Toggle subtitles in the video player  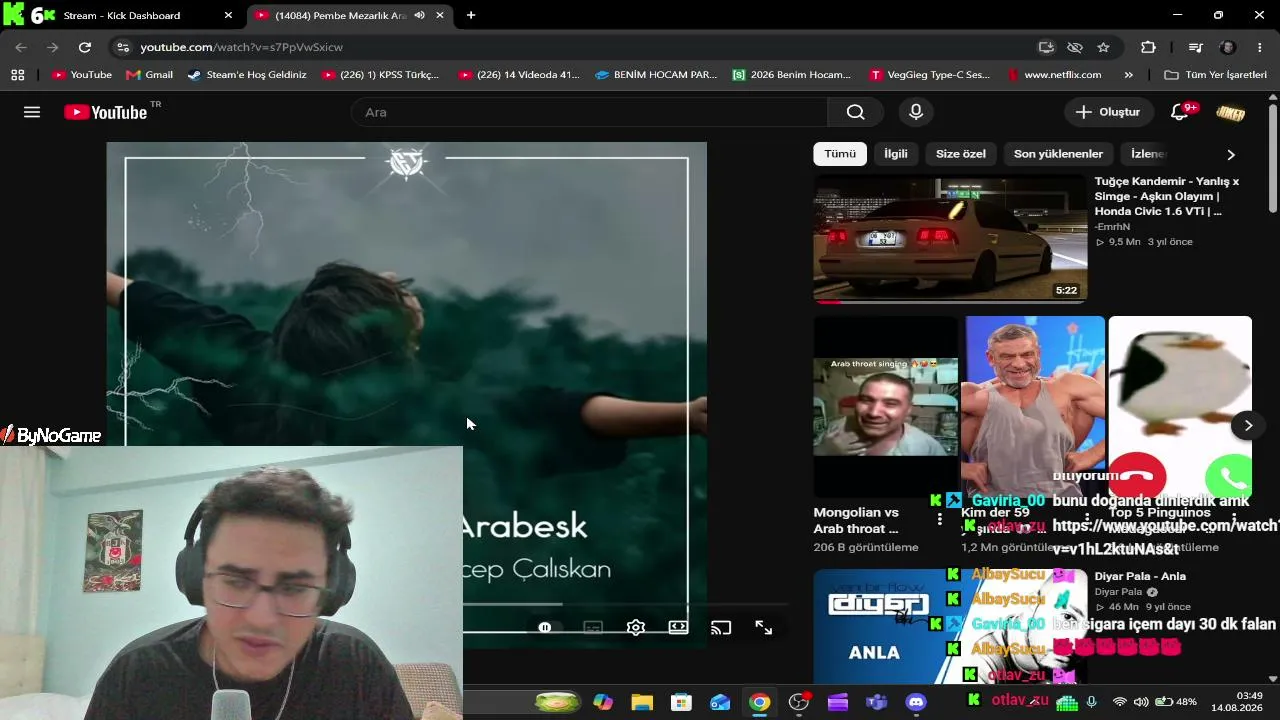point(593,628)
